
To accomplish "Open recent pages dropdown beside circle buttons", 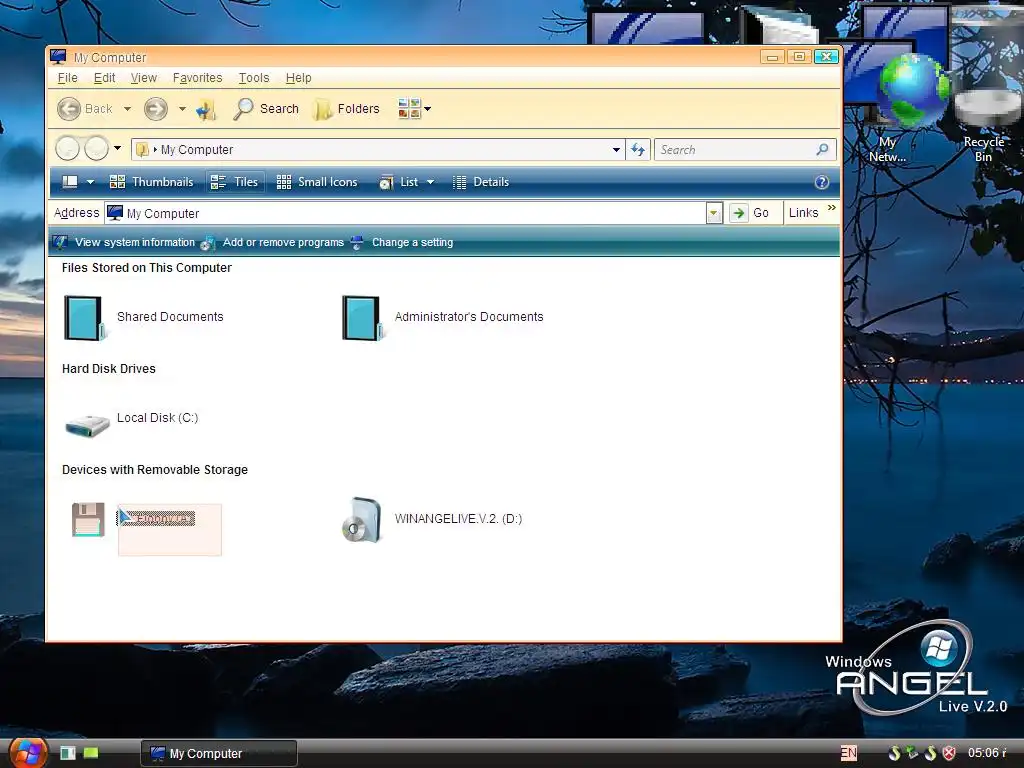I will tap(118, 148).
